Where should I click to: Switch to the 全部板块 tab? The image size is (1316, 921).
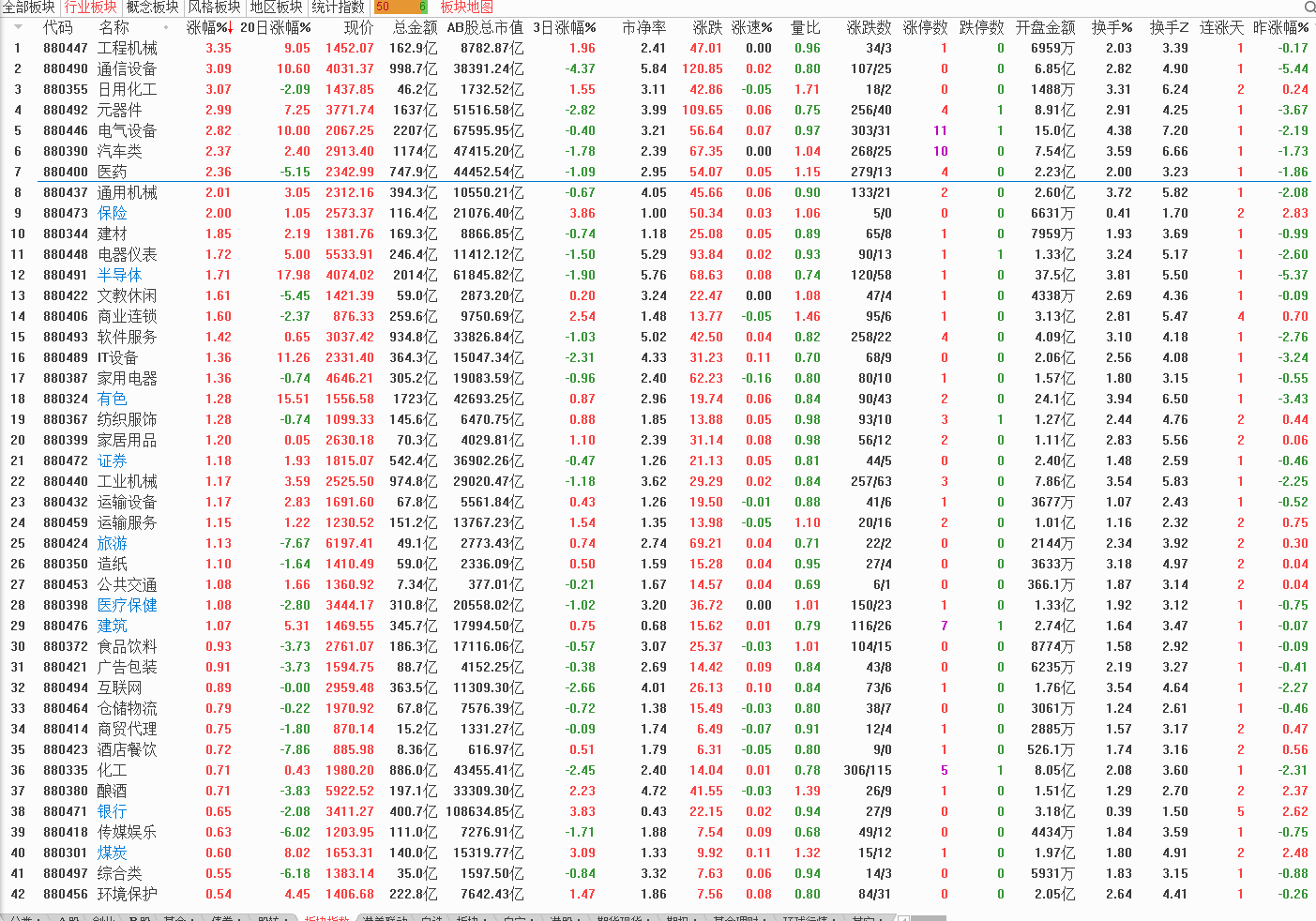(29, 8)
